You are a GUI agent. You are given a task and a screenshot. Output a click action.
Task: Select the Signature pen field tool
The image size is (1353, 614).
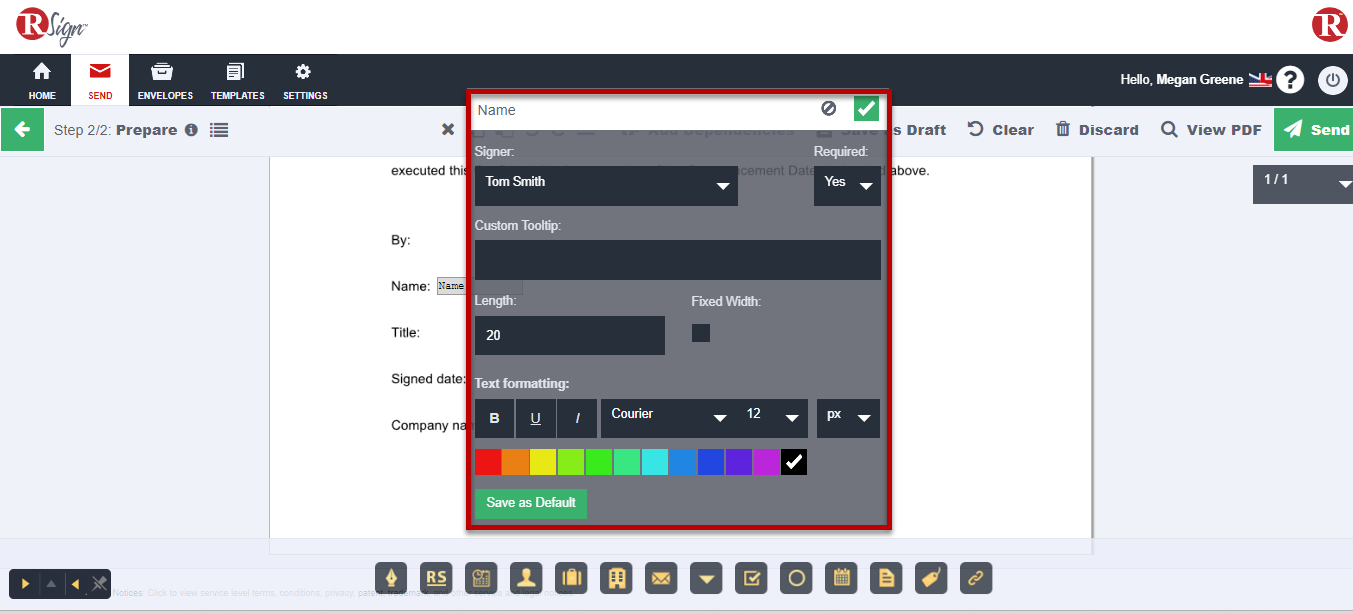pos(391,578)
